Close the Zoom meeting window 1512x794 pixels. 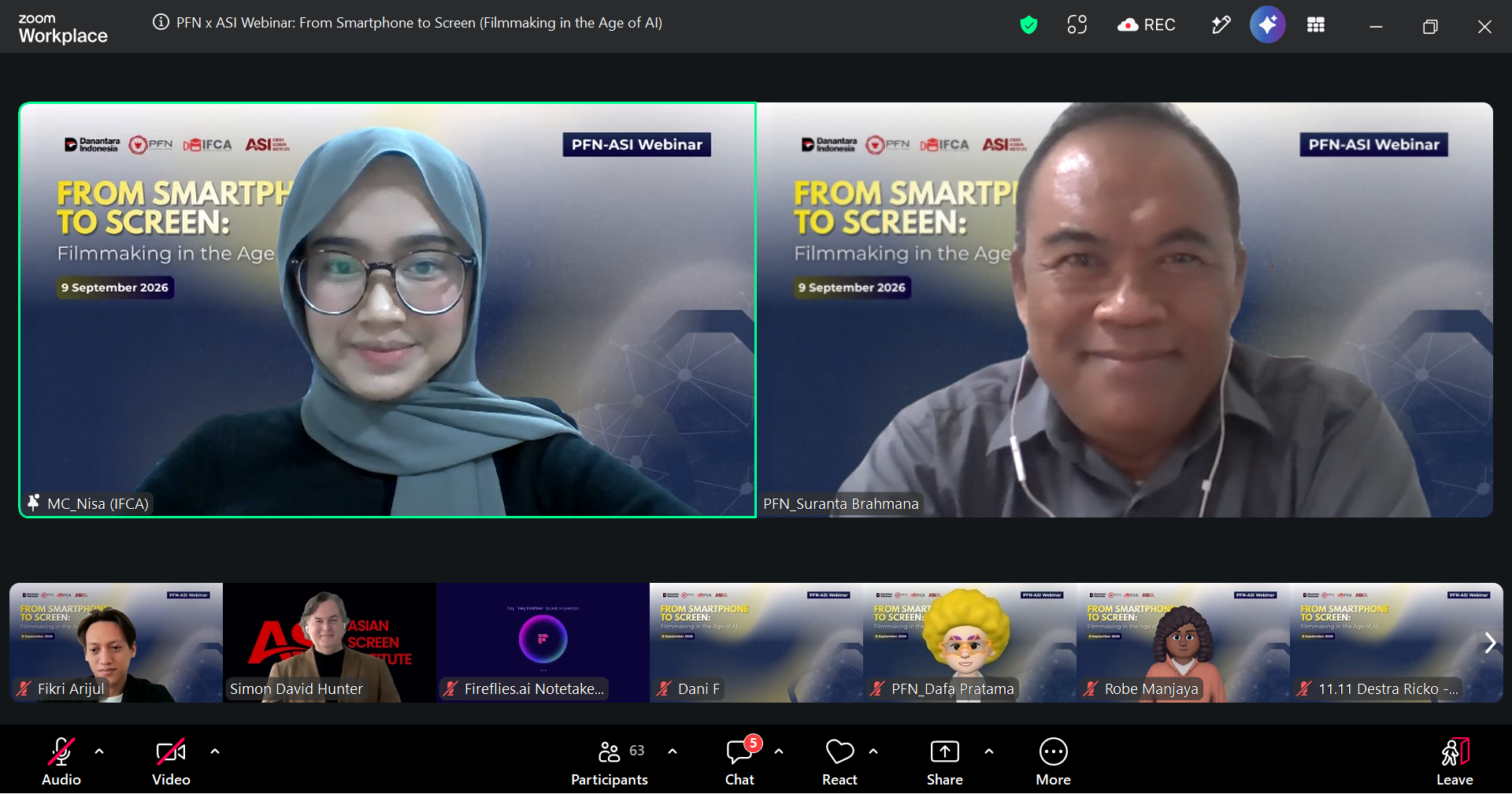click(x=1484, y=27)
